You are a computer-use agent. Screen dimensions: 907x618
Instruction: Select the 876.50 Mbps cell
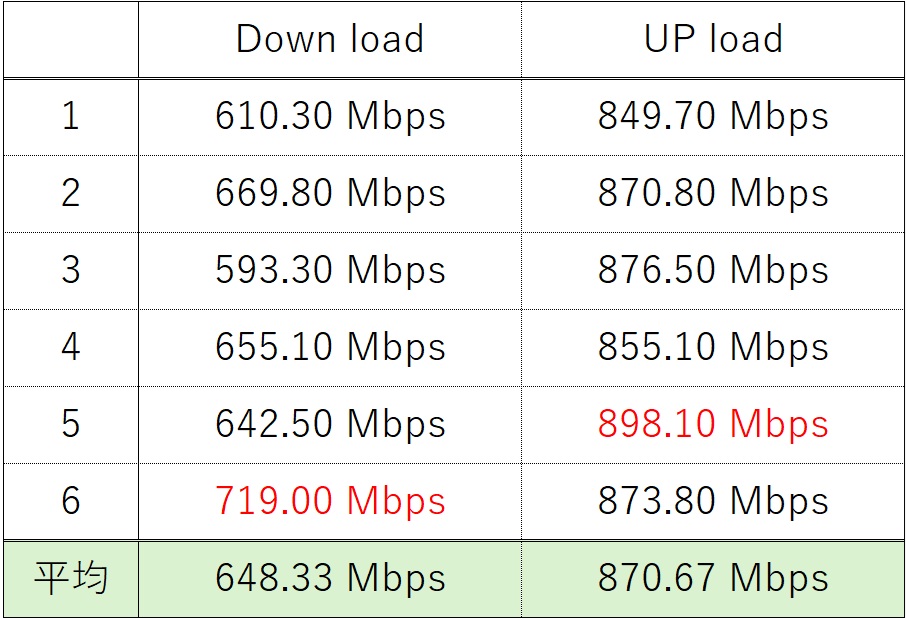point(713,270)
